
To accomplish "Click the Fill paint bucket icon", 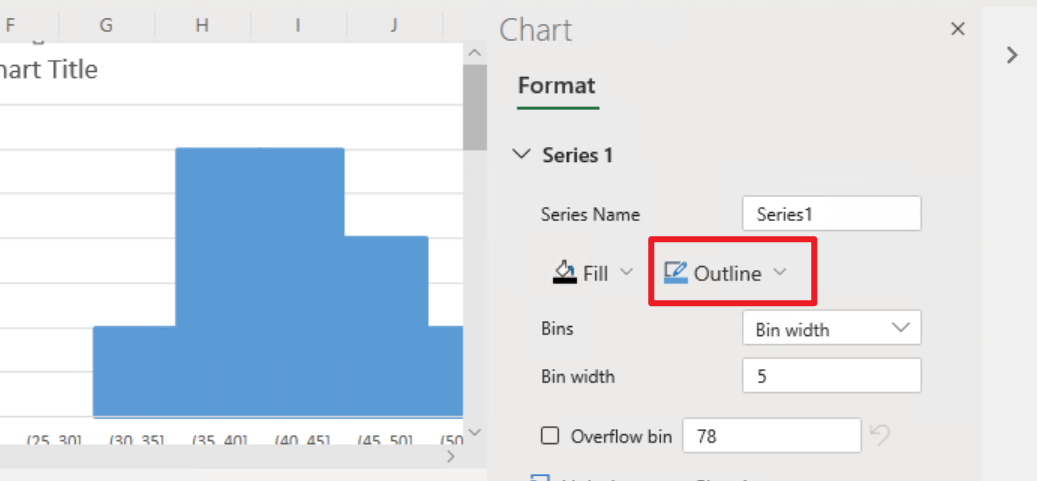I will 564,273.
